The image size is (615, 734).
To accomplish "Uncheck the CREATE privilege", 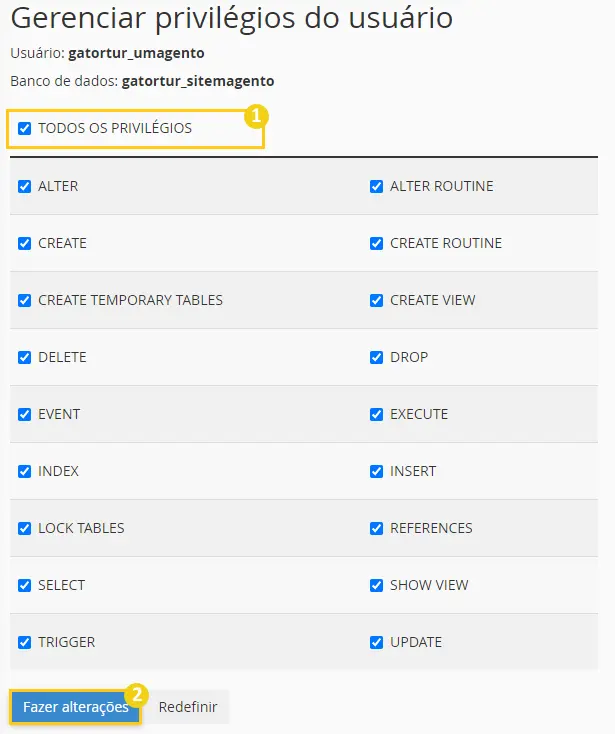I will (24, 243).
